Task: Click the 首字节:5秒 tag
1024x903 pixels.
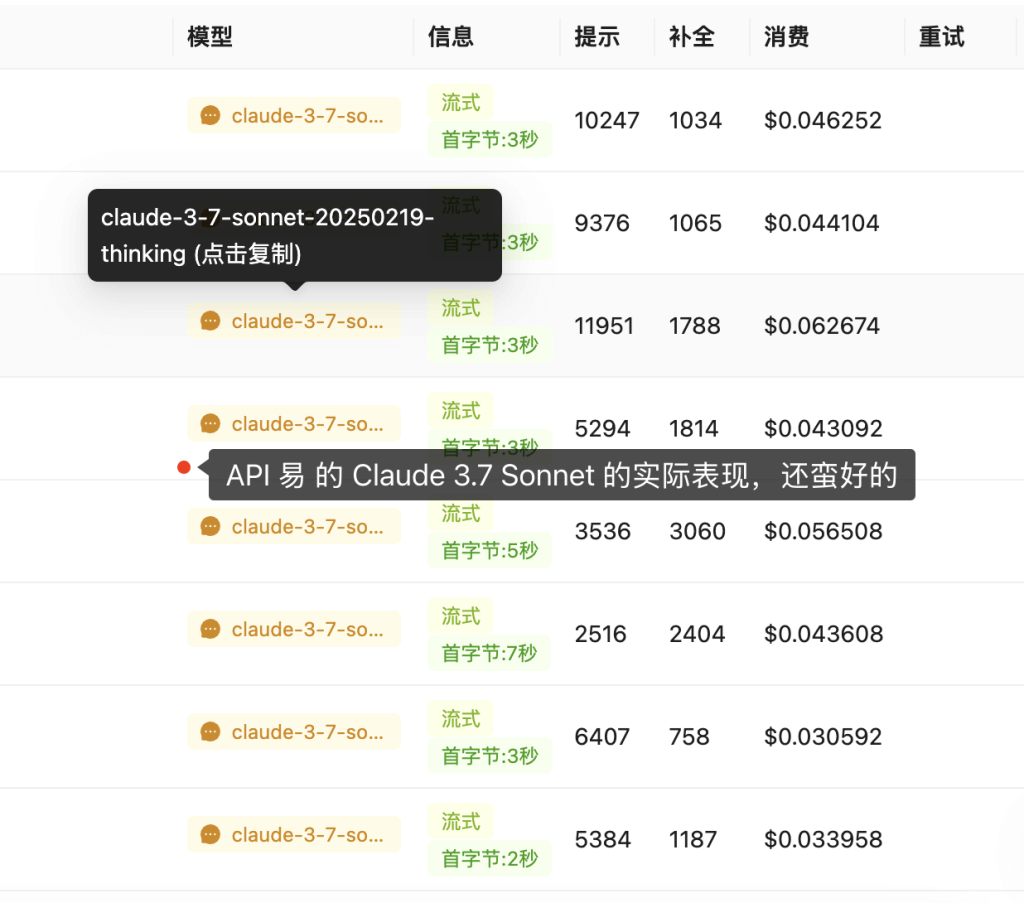Action: 490,550
